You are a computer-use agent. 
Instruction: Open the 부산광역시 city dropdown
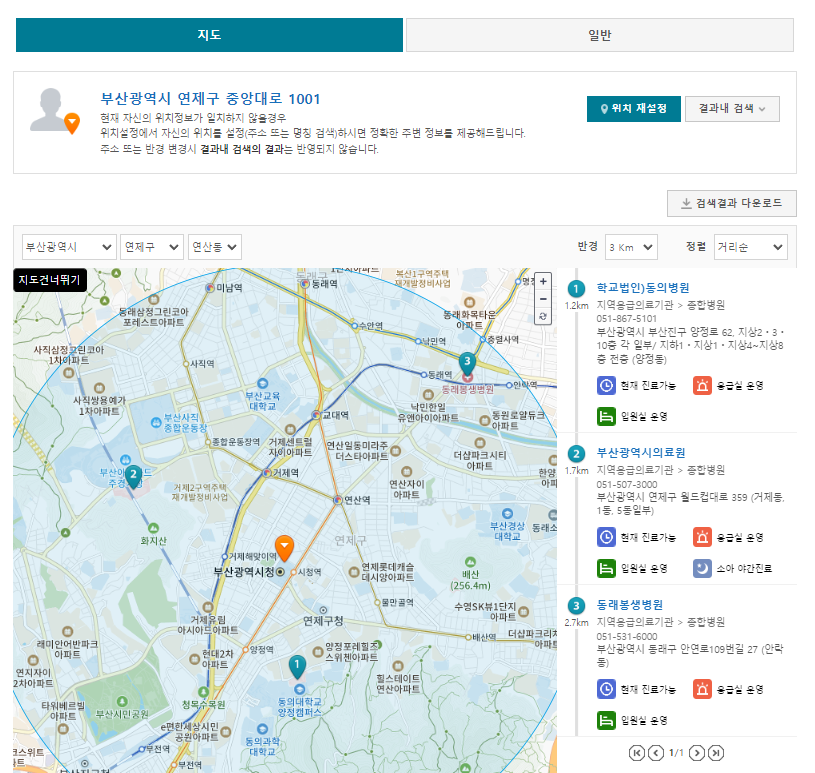69,247
